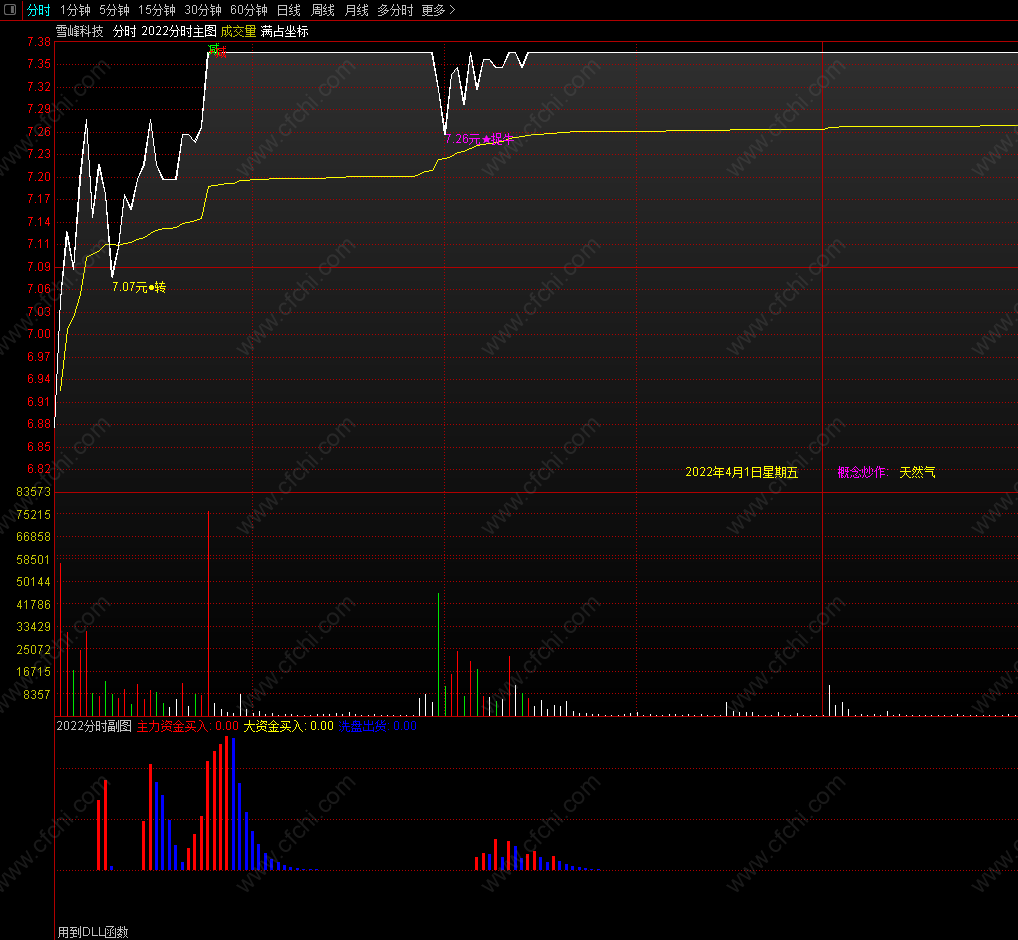This screenshot has width=1018, height=940.
Task: Click the 7.07元 转 marker on chart
Action: pos(139,287)
